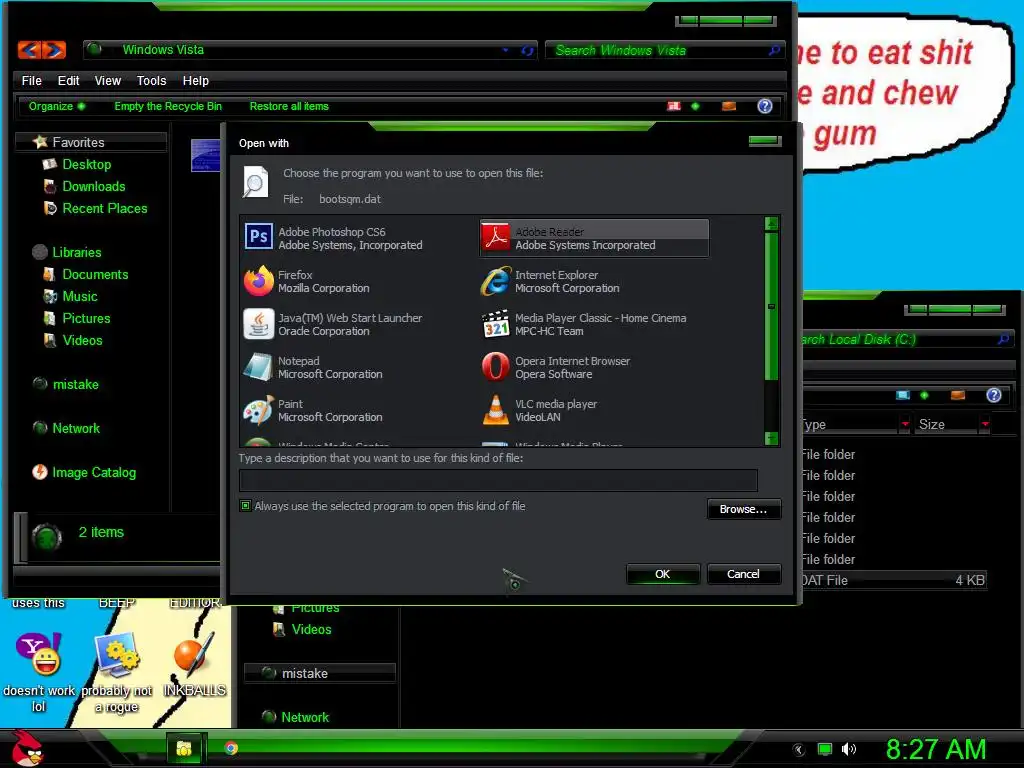The width and height of the screenshot is (1024, 768).
Task: Open 'probably not a rogue' desktop icon
Action: (117, 672)
